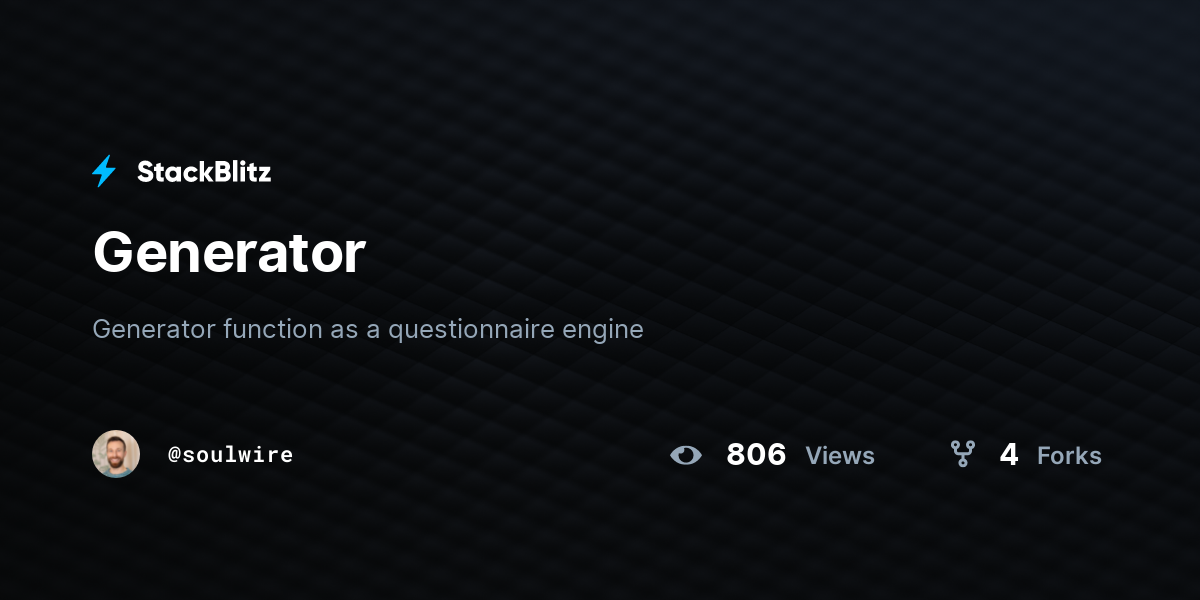Click the fork branch icon
This screenshot has width=1200, height=600.
coord(962,454)
